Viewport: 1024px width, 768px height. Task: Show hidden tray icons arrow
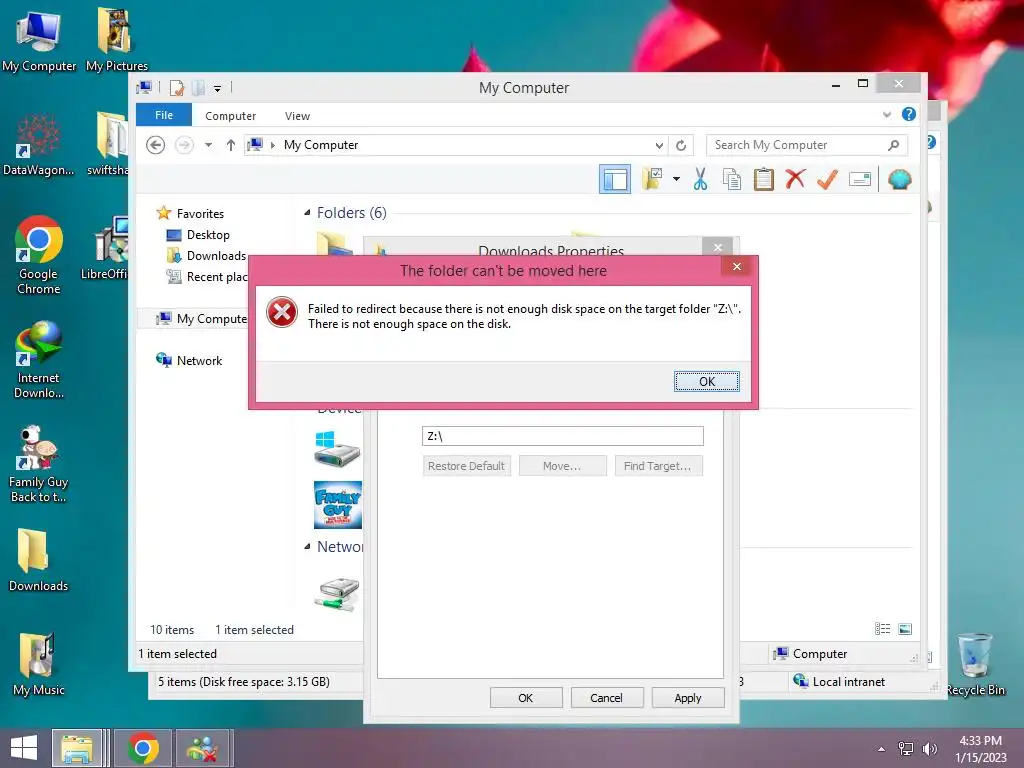pyautogui.click(x=881, y=749)
